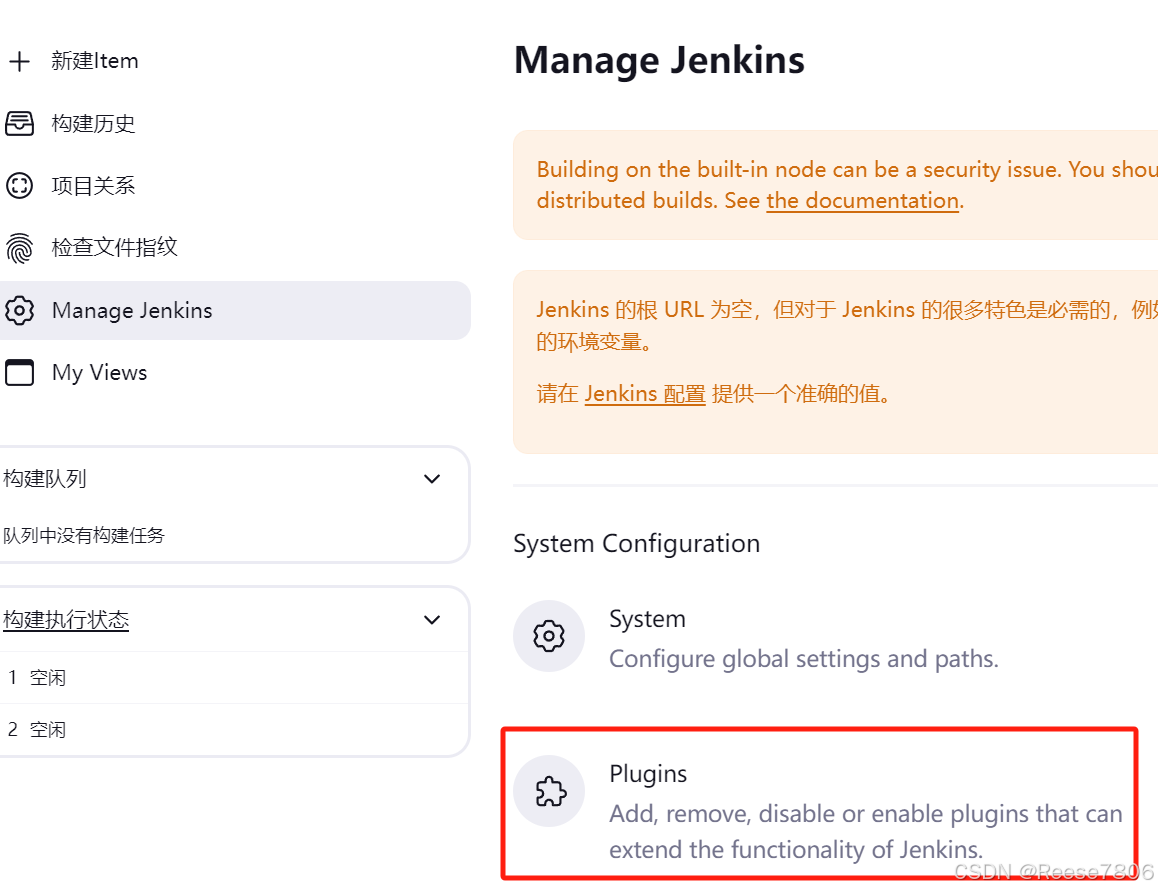Click executor row '2 空闲'
This screenshot has height=892, width=1158.
(x=233, y=730)
